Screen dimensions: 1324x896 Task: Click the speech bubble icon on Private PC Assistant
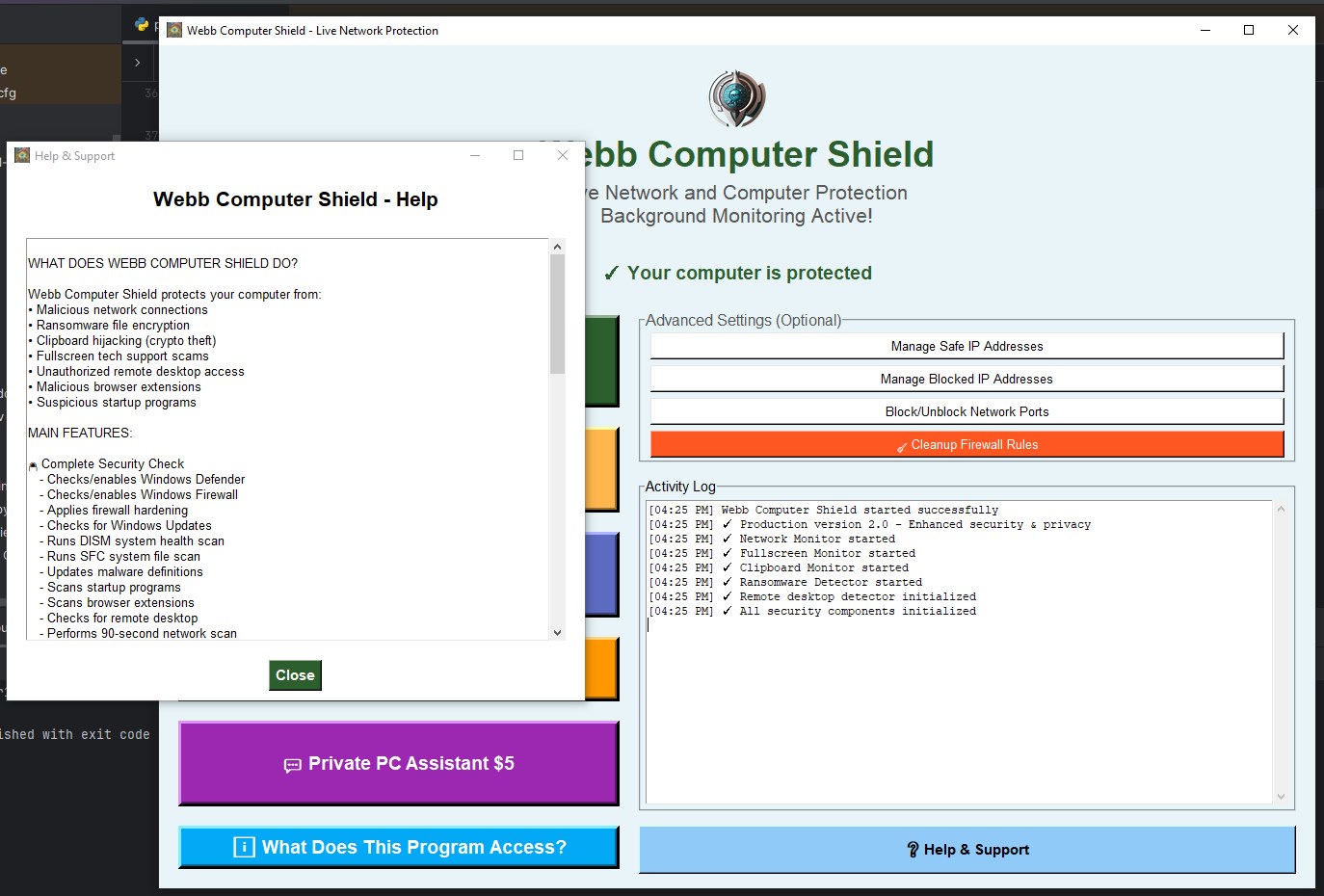[x=292, y=764]
